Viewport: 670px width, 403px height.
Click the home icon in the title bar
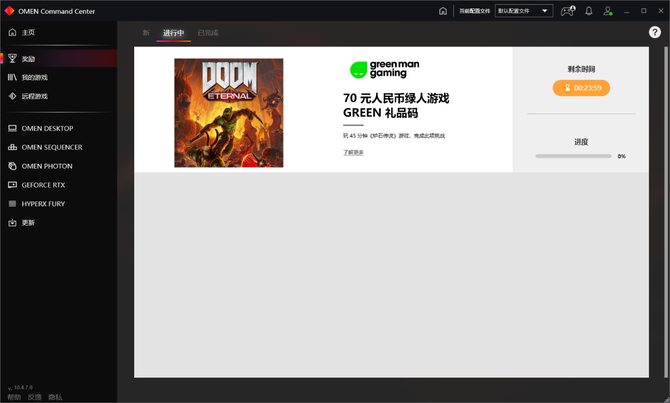tap(443, 11)
